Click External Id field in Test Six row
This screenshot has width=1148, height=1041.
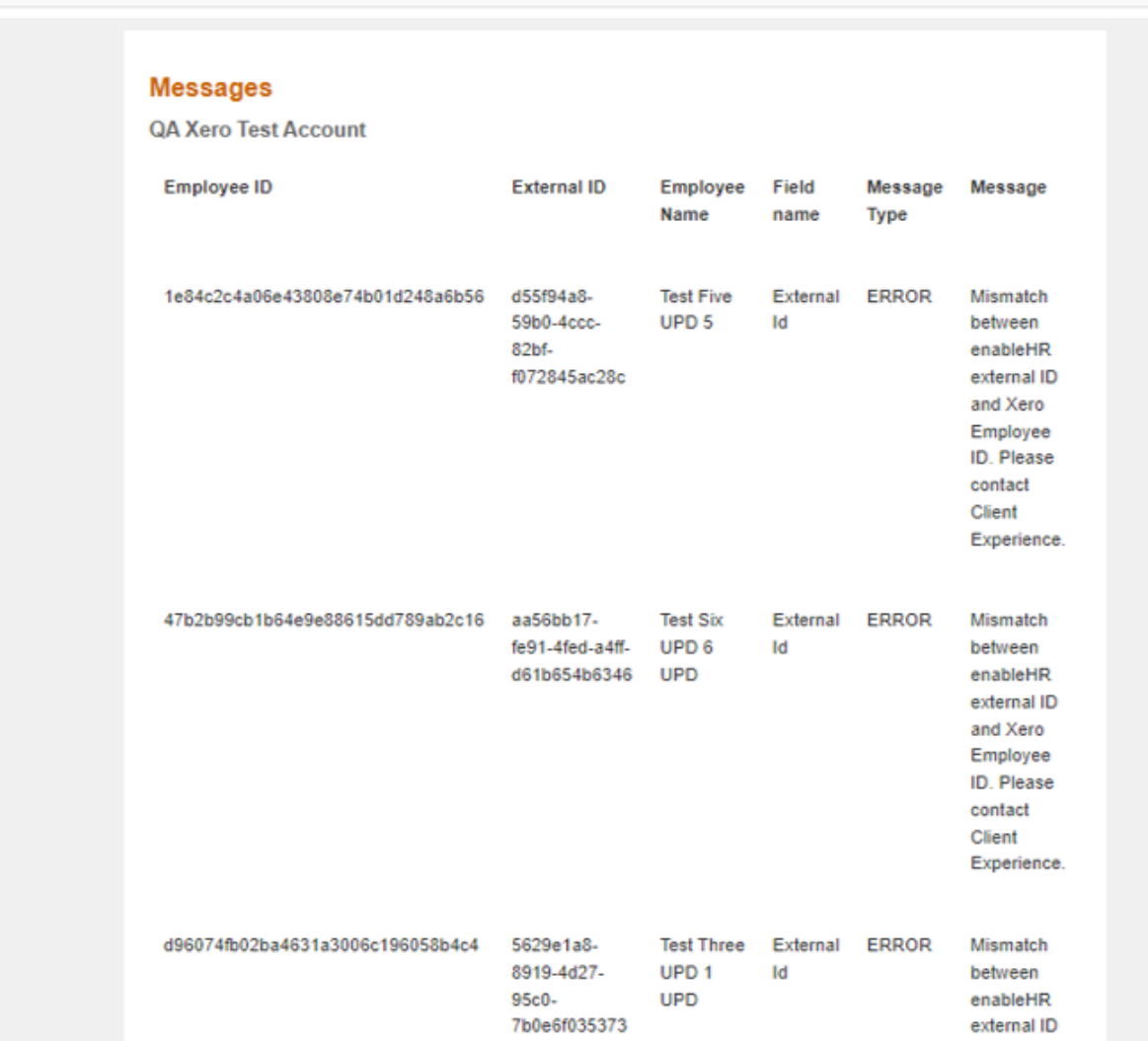coord(805,633)
